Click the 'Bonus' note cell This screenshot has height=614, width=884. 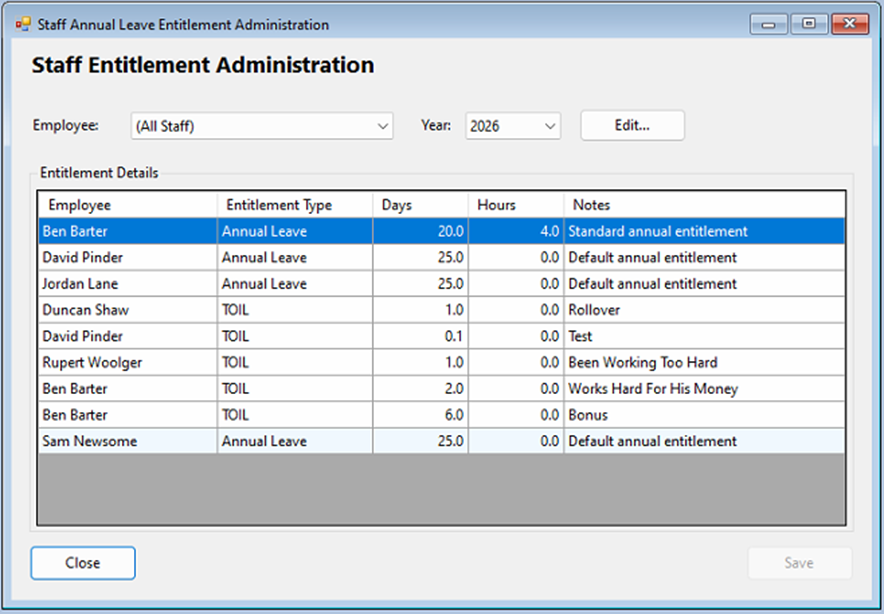pyautogui.click(x=704, y=414)
